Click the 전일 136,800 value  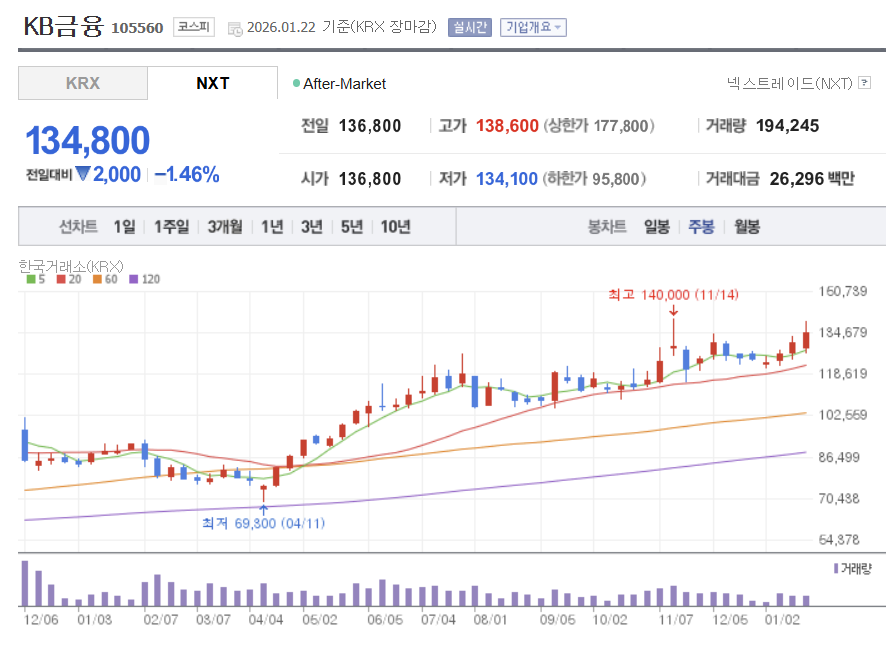[370, 125]
